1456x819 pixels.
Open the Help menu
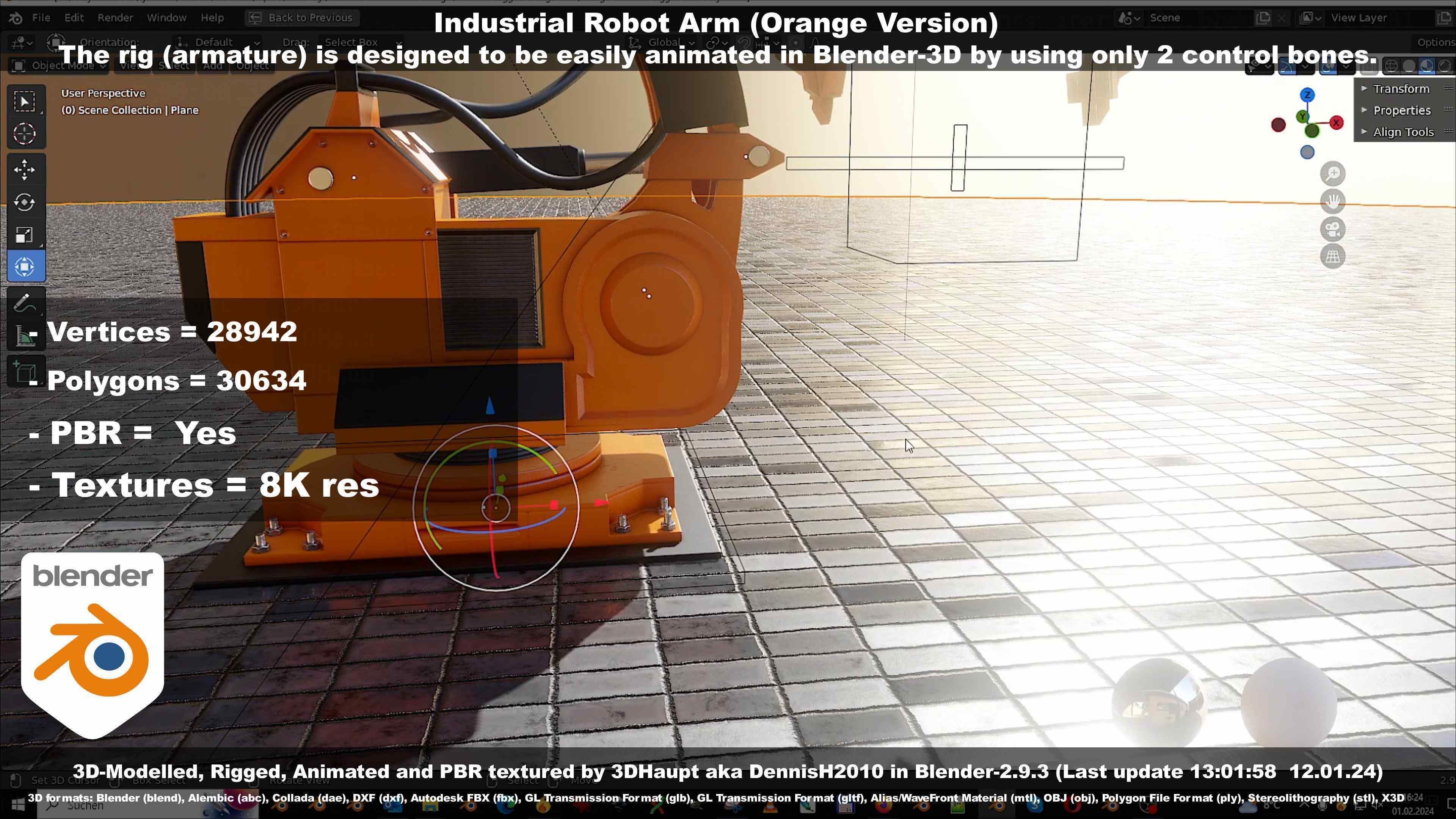tap(212, 17)
